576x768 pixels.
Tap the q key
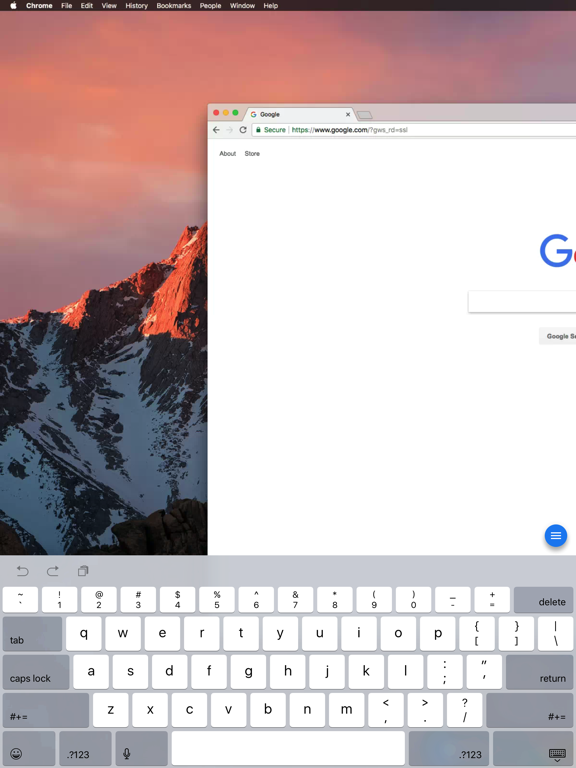point(84,634)
